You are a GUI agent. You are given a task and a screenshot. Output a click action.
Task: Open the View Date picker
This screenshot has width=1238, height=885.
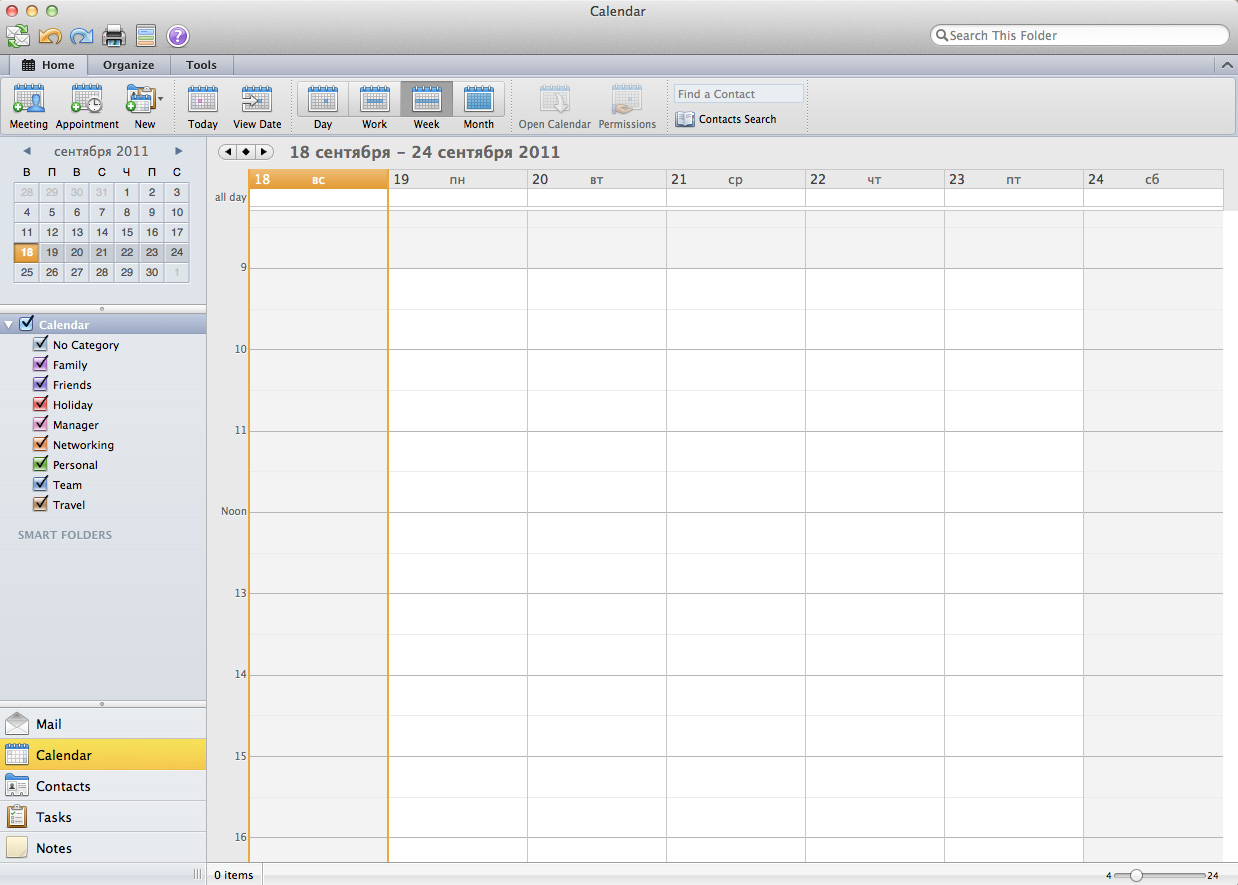[257, 100]
